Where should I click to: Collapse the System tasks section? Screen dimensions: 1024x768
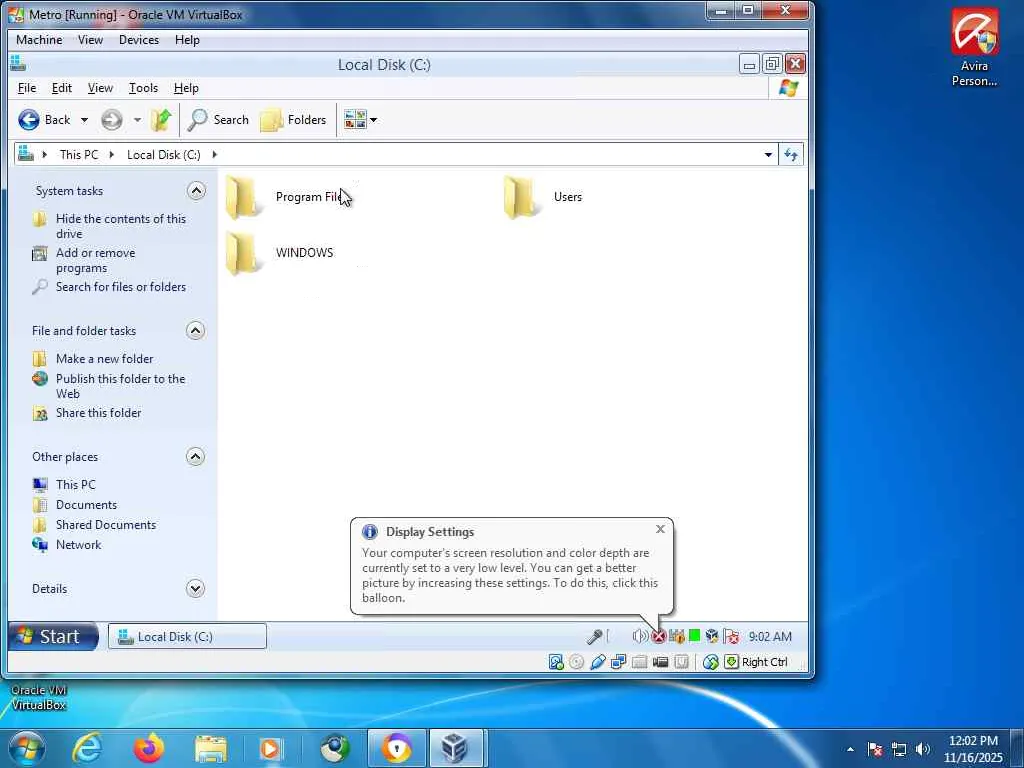click(196, 191)
